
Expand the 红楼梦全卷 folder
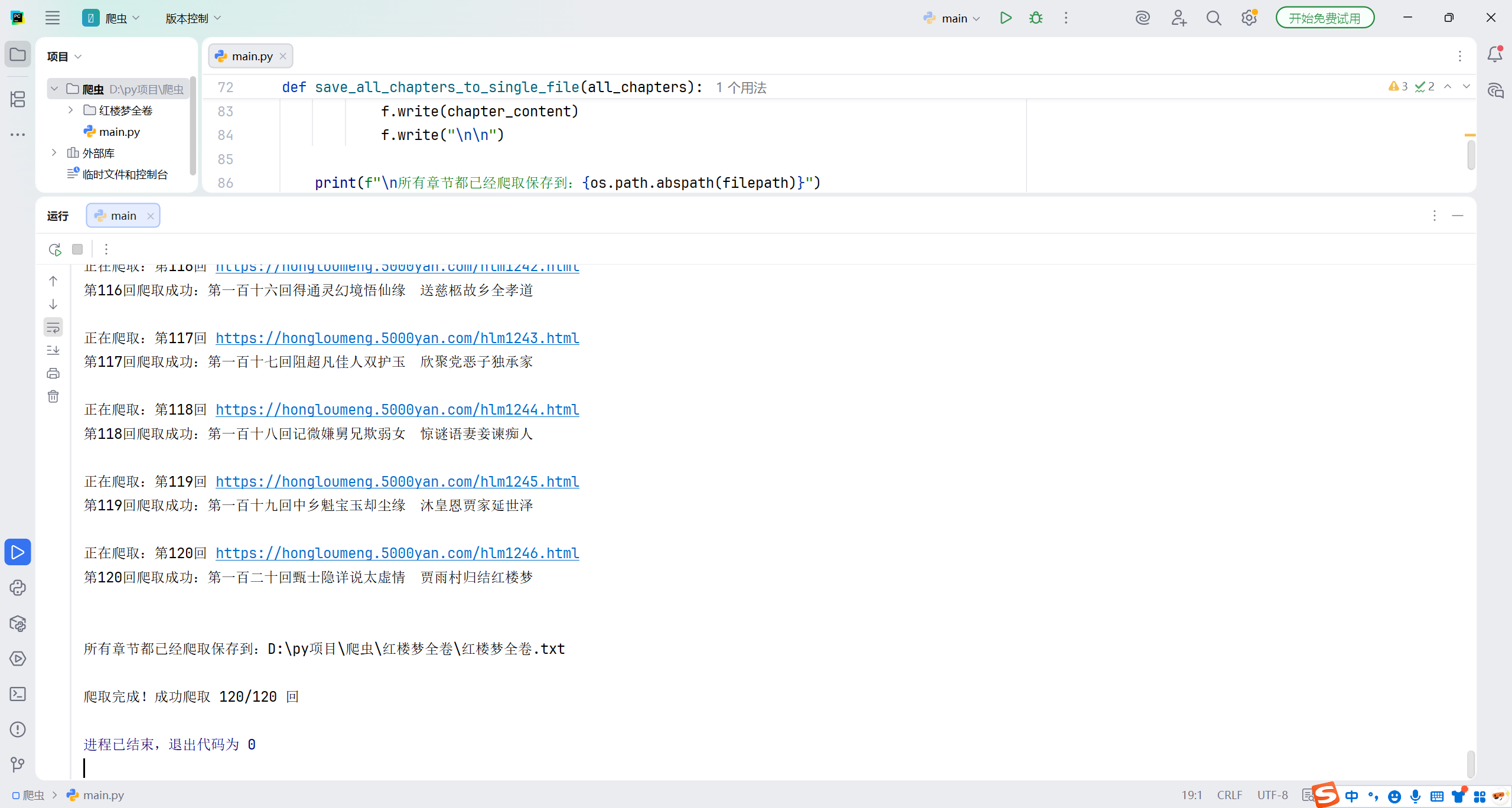(70, 110)
